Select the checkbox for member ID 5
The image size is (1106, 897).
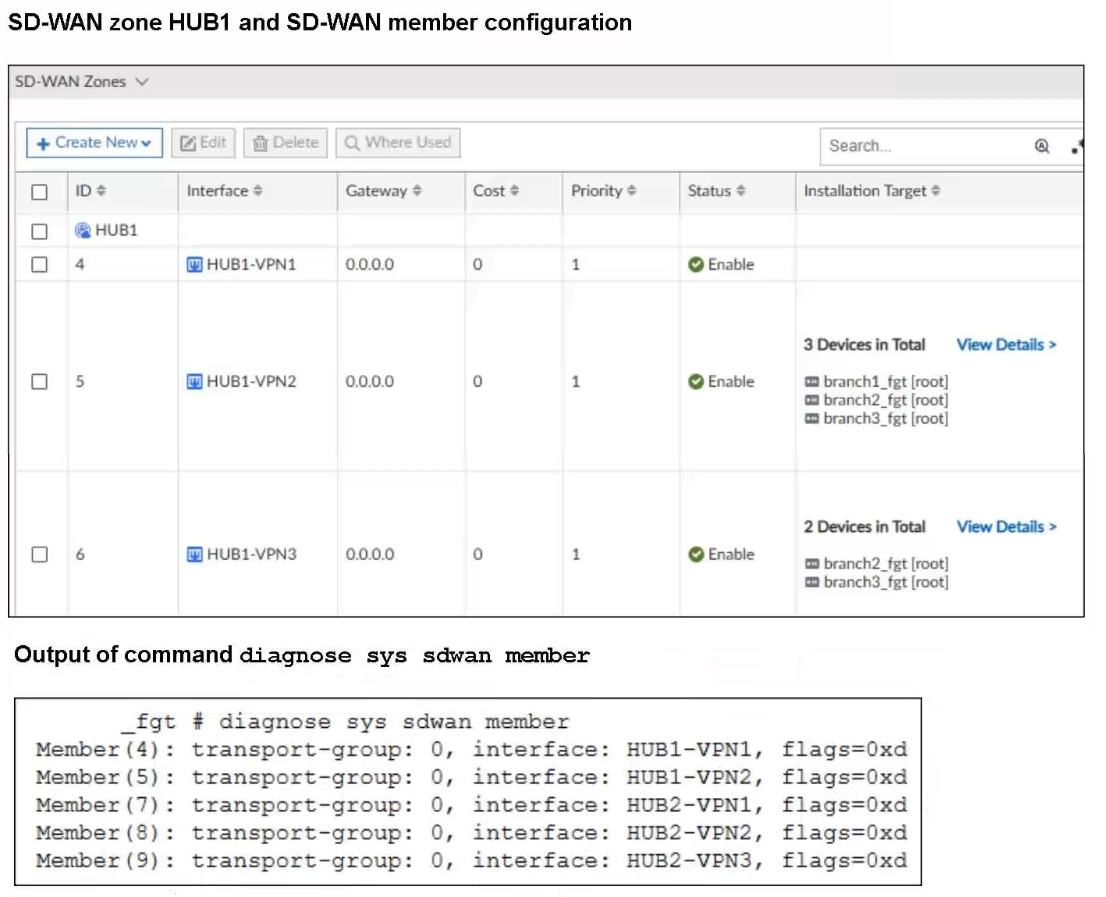(40, 382)
